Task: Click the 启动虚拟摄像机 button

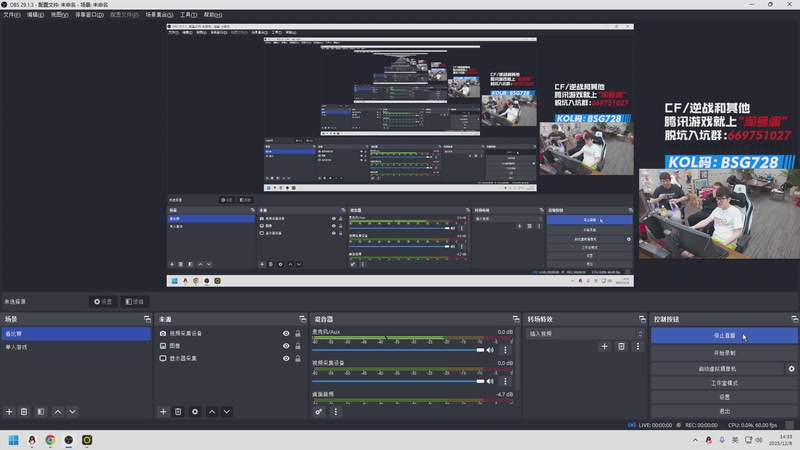Action: point(717,368)
